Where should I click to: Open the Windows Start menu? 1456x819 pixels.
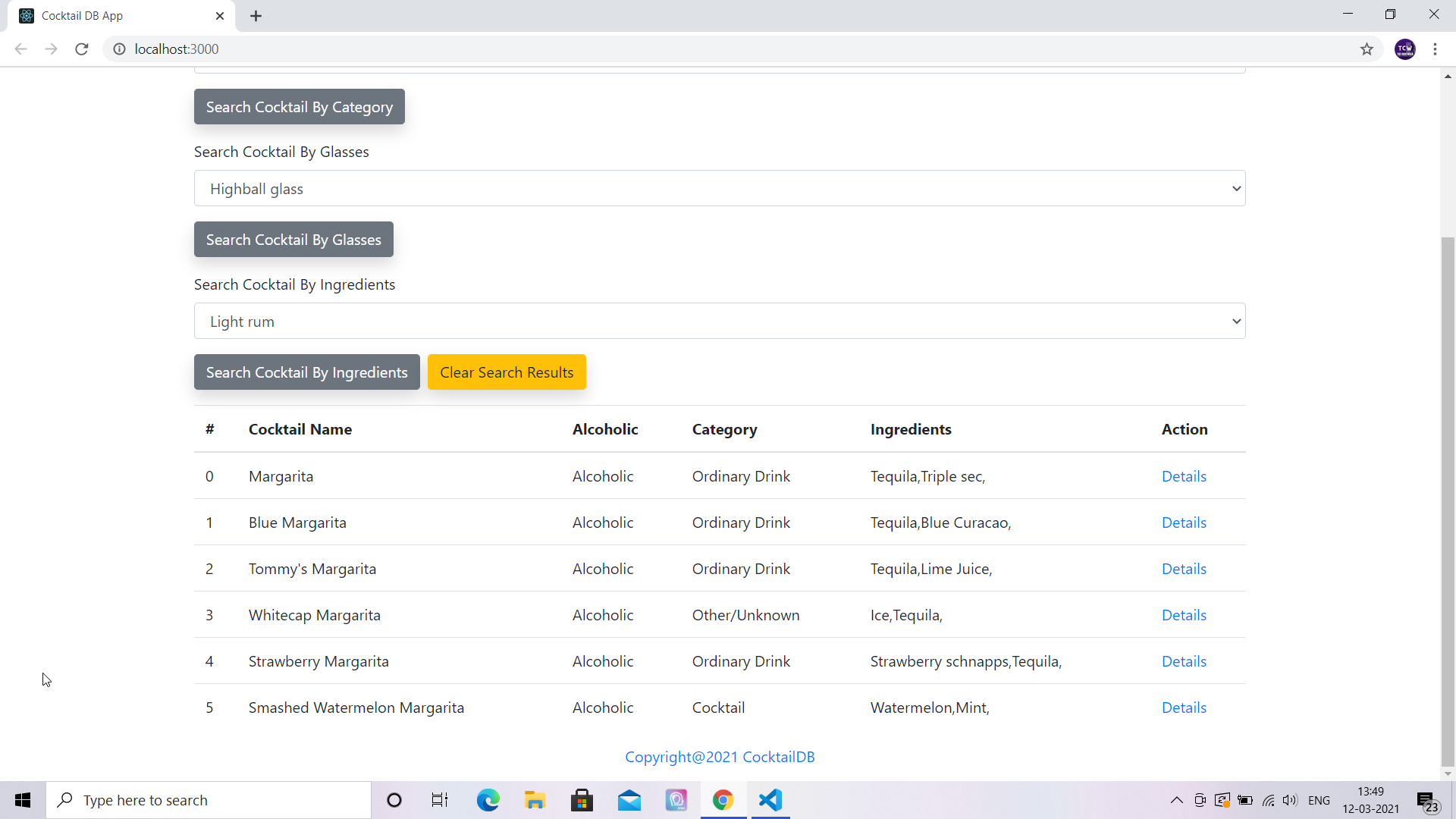[x=23, y=800]
